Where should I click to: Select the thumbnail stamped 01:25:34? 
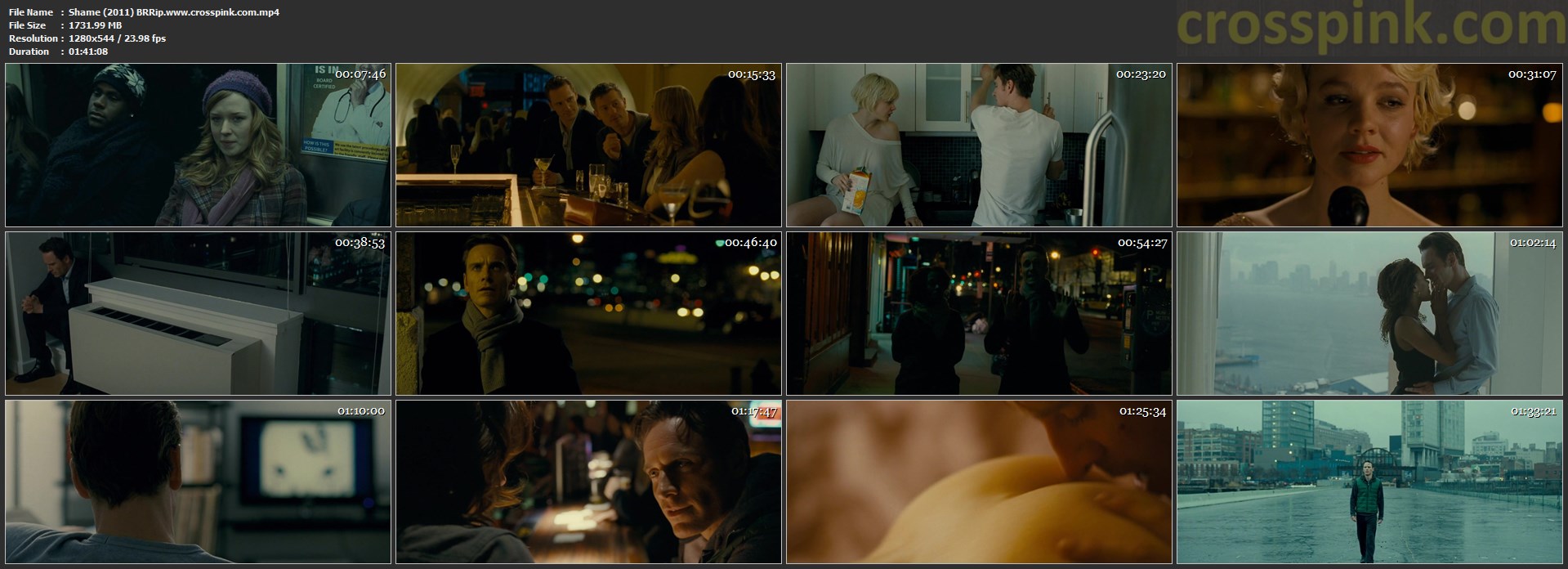979,482
